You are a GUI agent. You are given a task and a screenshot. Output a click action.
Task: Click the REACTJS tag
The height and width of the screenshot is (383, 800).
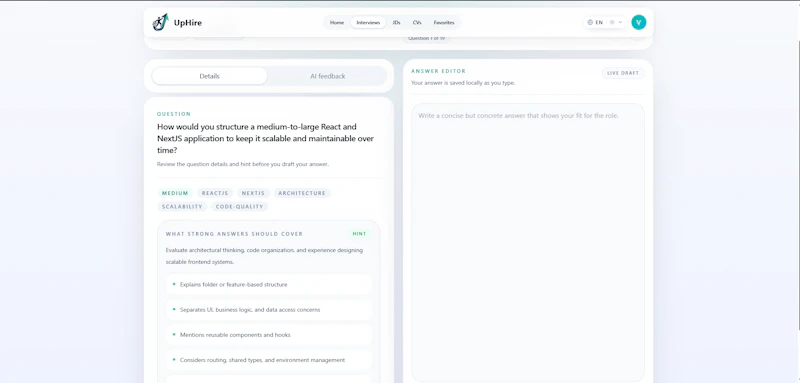(x=215, y=193)
